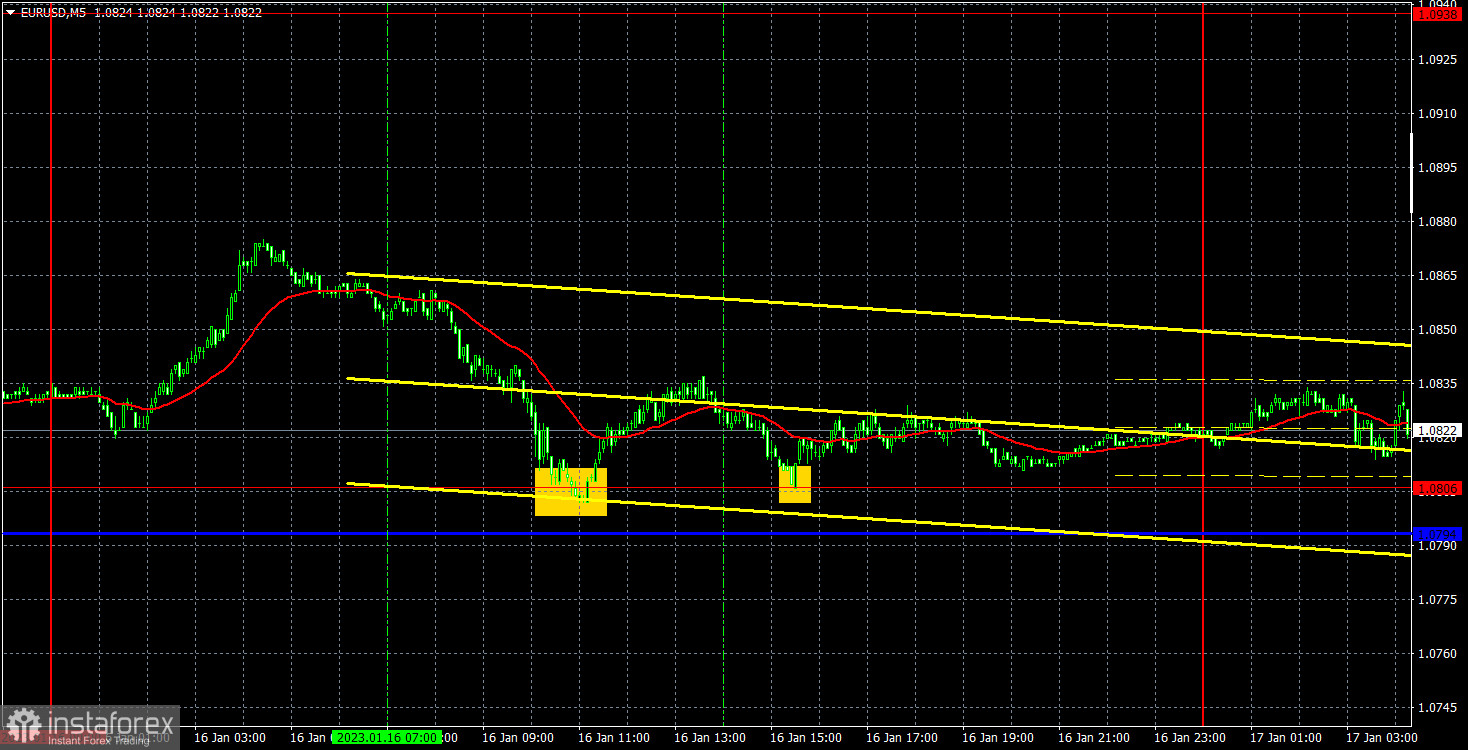Screen dimensions: 1468x750
Task: Select the red vertical line near 16 Jan 23:00
Action: pos(1202,365)
